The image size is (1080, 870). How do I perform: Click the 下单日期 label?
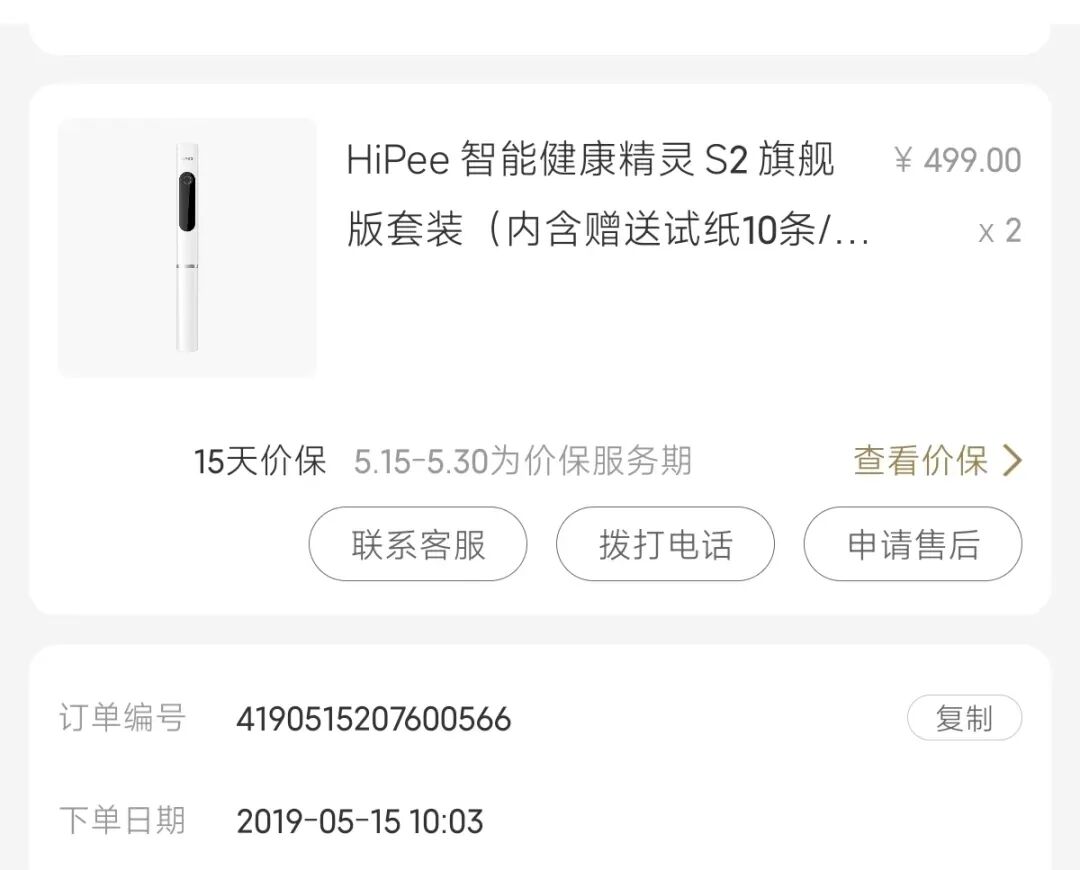tap(122, 821)
